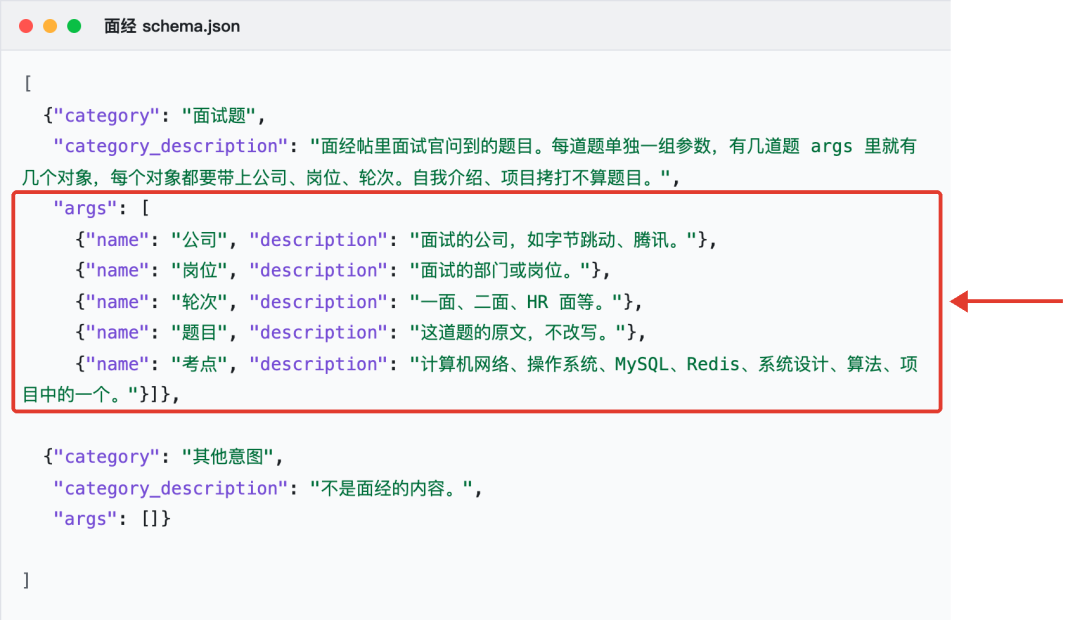Click the yellow minimize dot
This screenshot has height=620, width=1080.
50,26
